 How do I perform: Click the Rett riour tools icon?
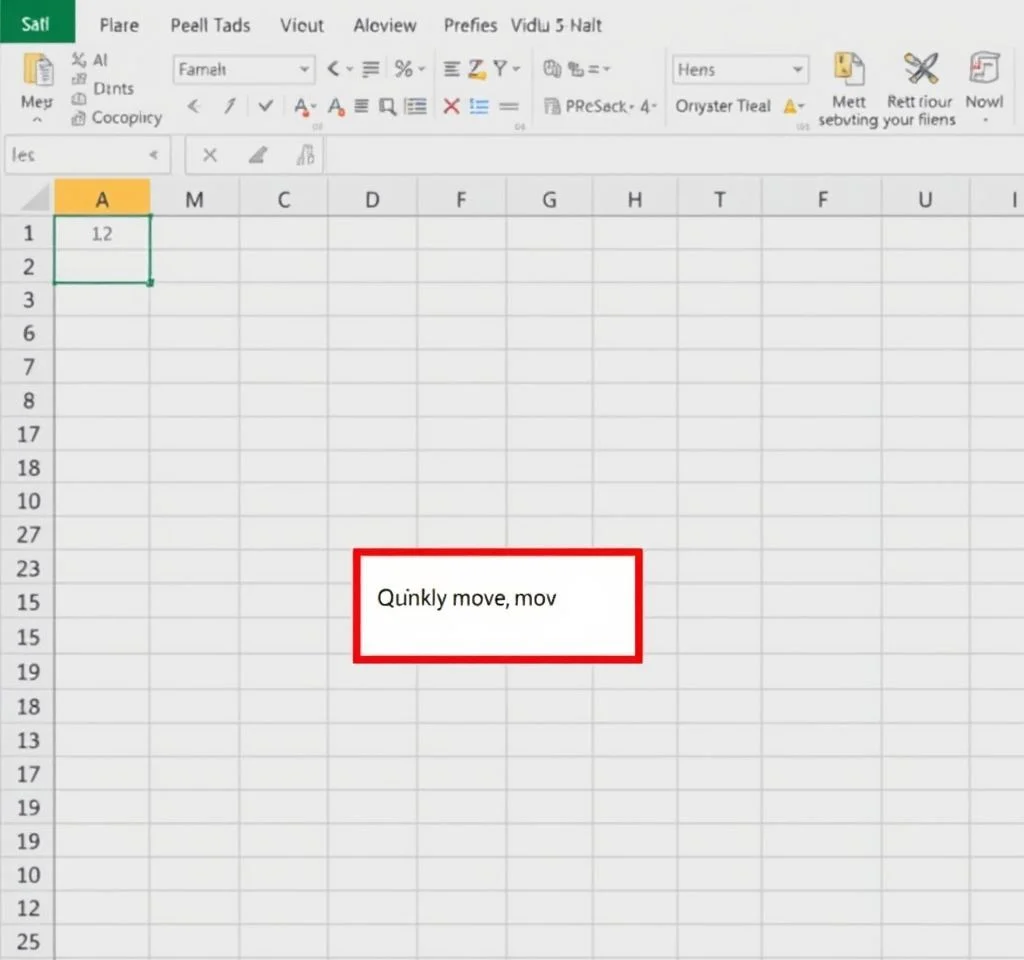point(920,71)
